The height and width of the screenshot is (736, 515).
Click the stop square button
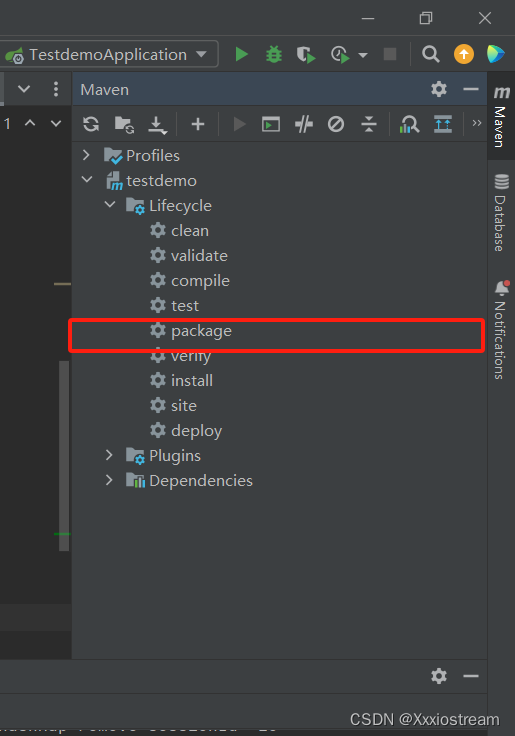pyautogui.click(x=390, y=54)
